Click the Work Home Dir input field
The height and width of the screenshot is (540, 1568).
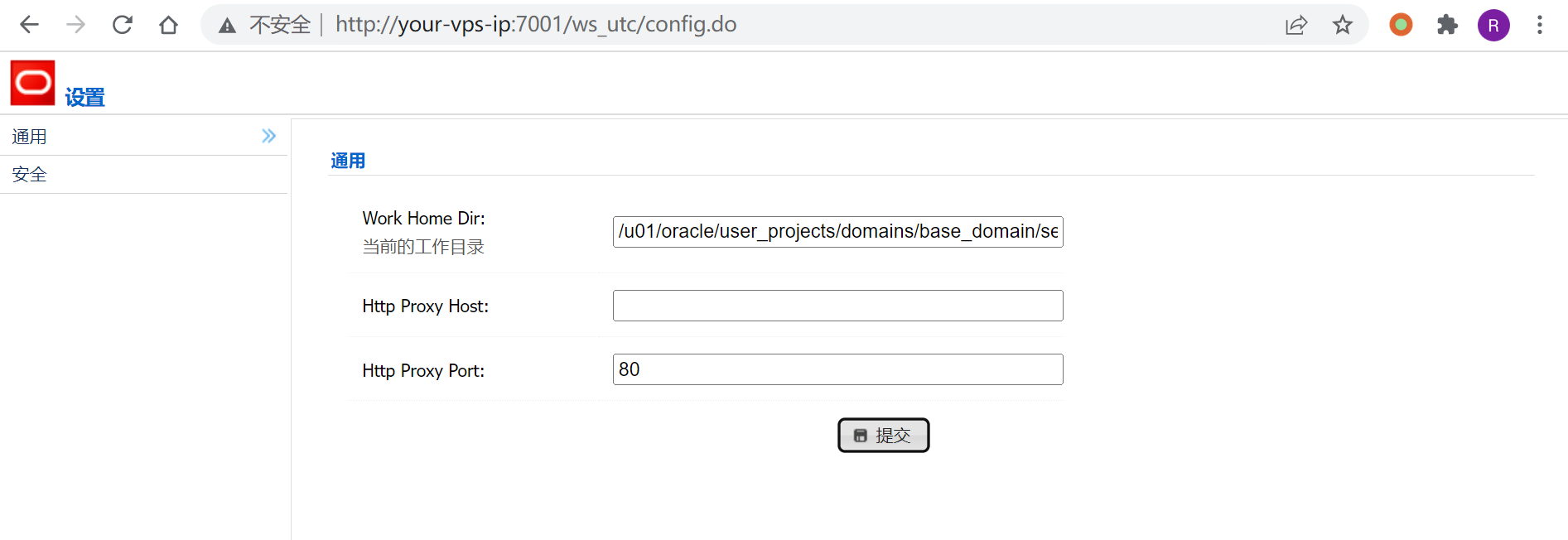point(837,231)
